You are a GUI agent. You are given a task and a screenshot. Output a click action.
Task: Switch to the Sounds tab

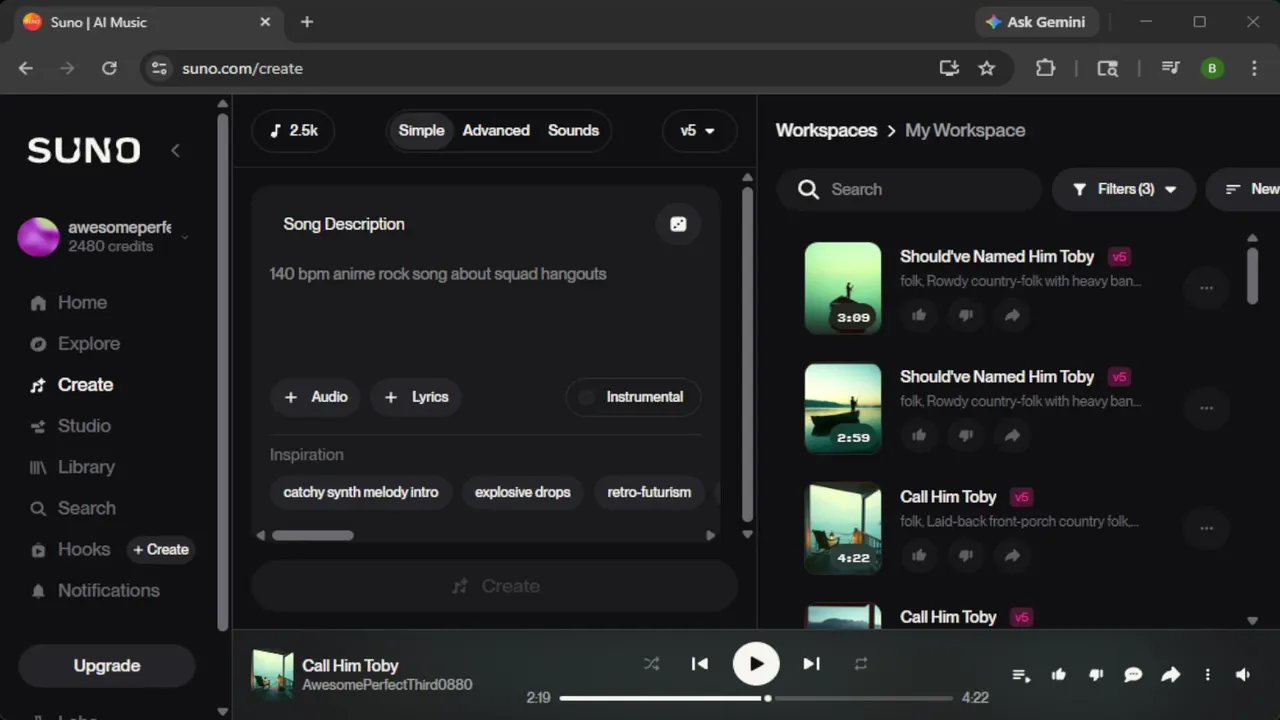point(573,131)
